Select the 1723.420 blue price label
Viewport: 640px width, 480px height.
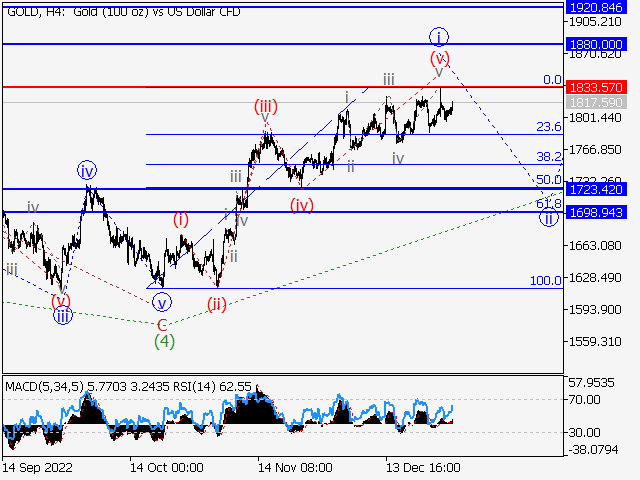point(596,189)
